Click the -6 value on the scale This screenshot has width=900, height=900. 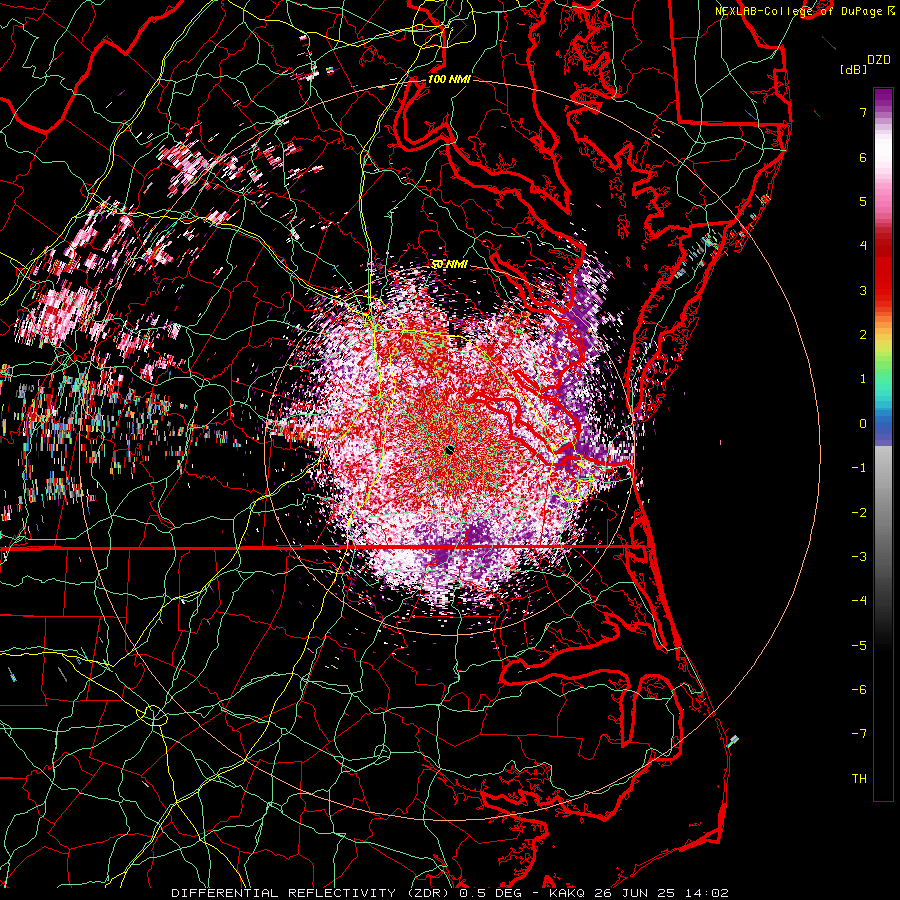coord(859,690)
